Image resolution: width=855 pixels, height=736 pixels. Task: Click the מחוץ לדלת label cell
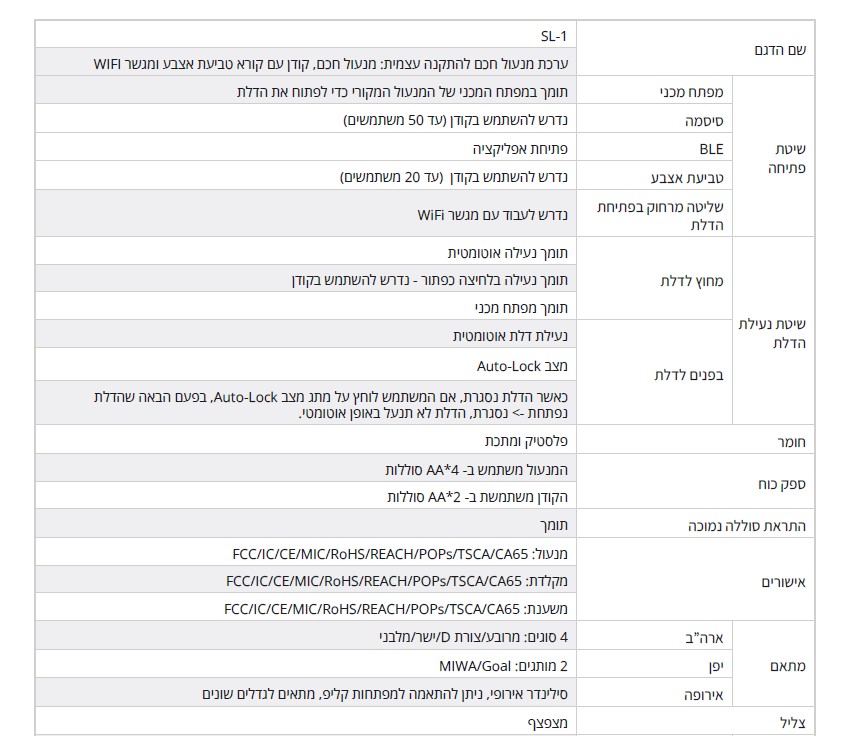point(688,281)
